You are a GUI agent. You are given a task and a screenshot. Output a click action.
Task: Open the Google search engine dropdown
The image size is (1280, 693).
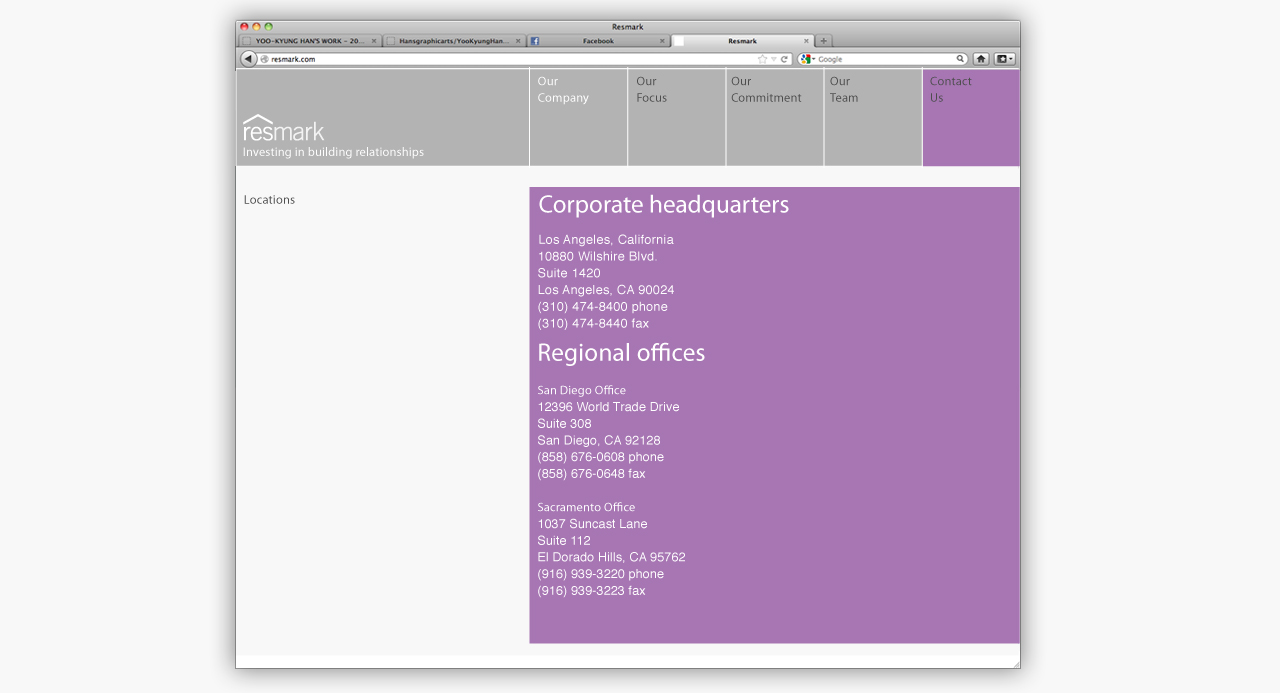(807, 59)
